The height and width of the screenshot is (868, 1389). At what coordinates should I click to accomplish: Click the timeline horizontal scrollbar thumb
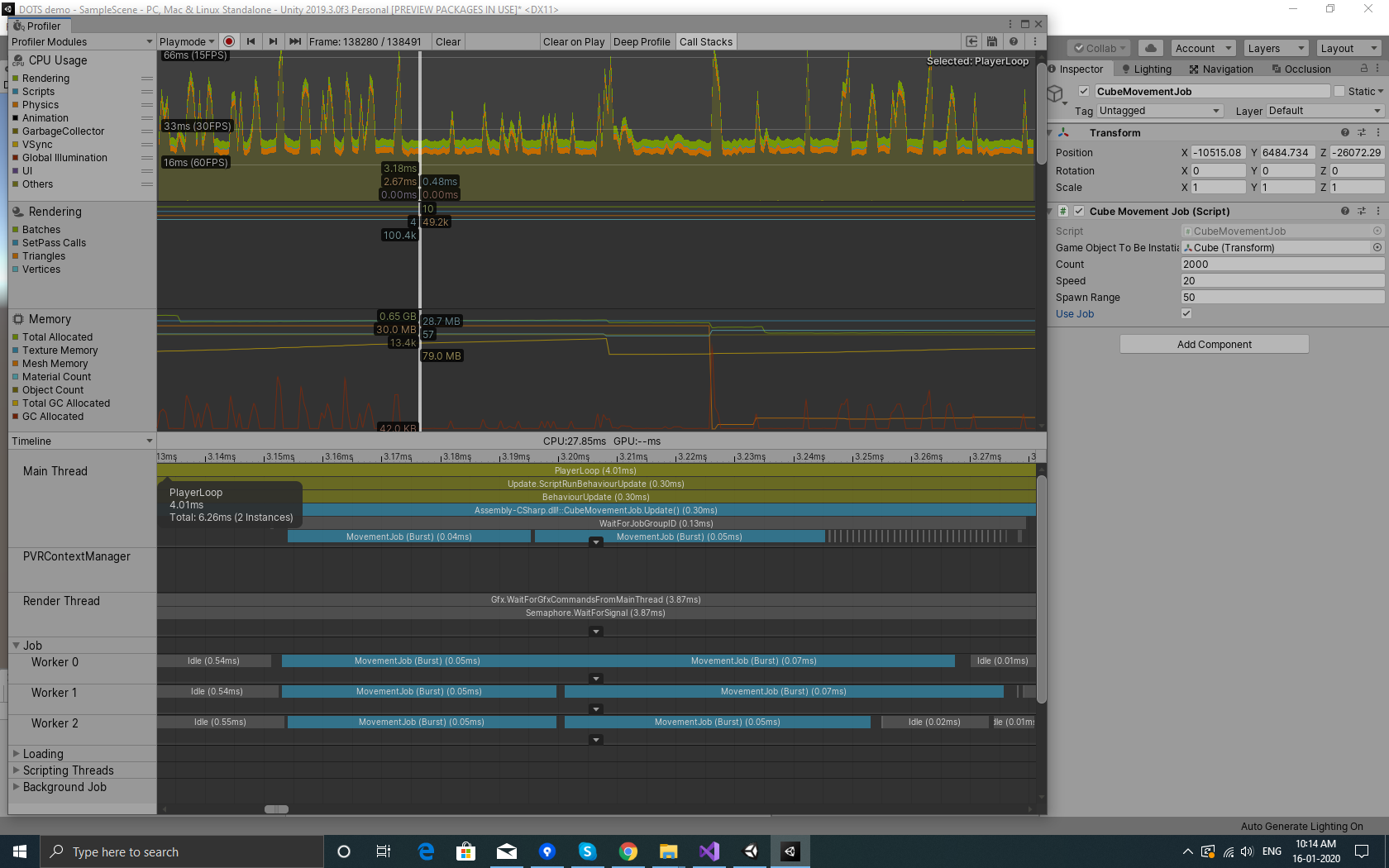pos(276,809)
